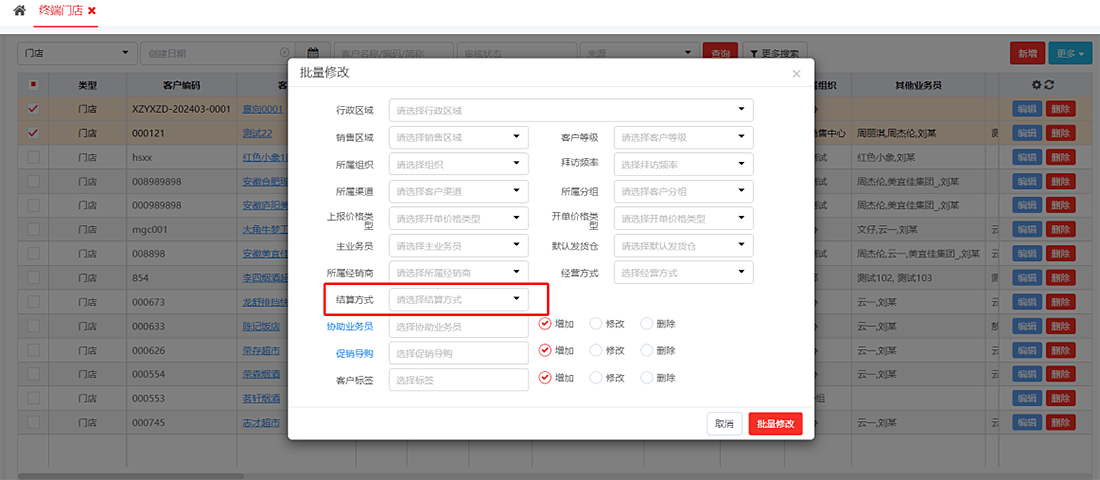Screen dimensions: 1100x480
Task: Select 删除 radio for 促销导购
Action: click(x=646, y=351)
